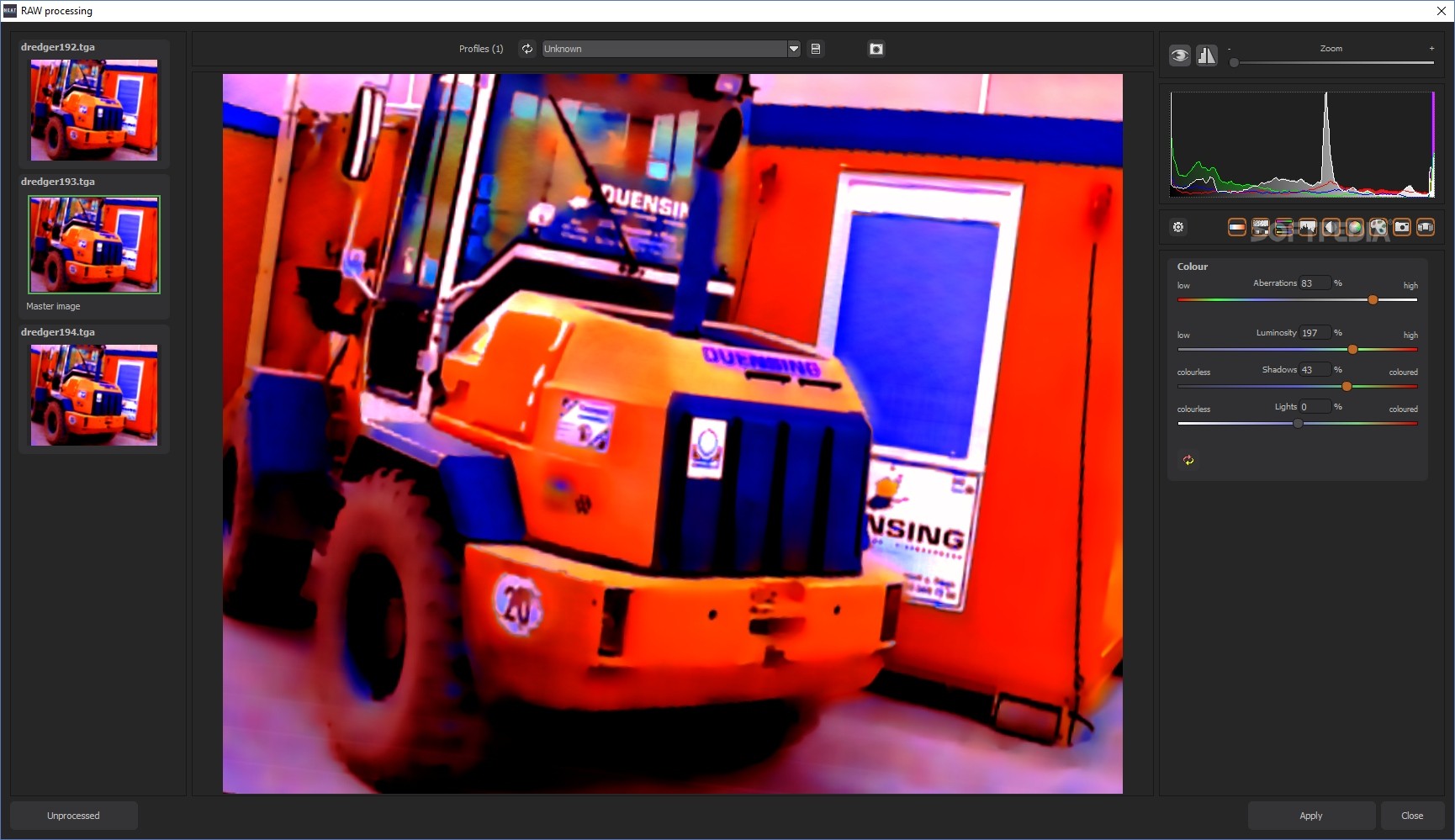The height and width of the screenshot is (840, 1455).
Task: Select the dredger192.tga thumbnail
Action: 94,109
